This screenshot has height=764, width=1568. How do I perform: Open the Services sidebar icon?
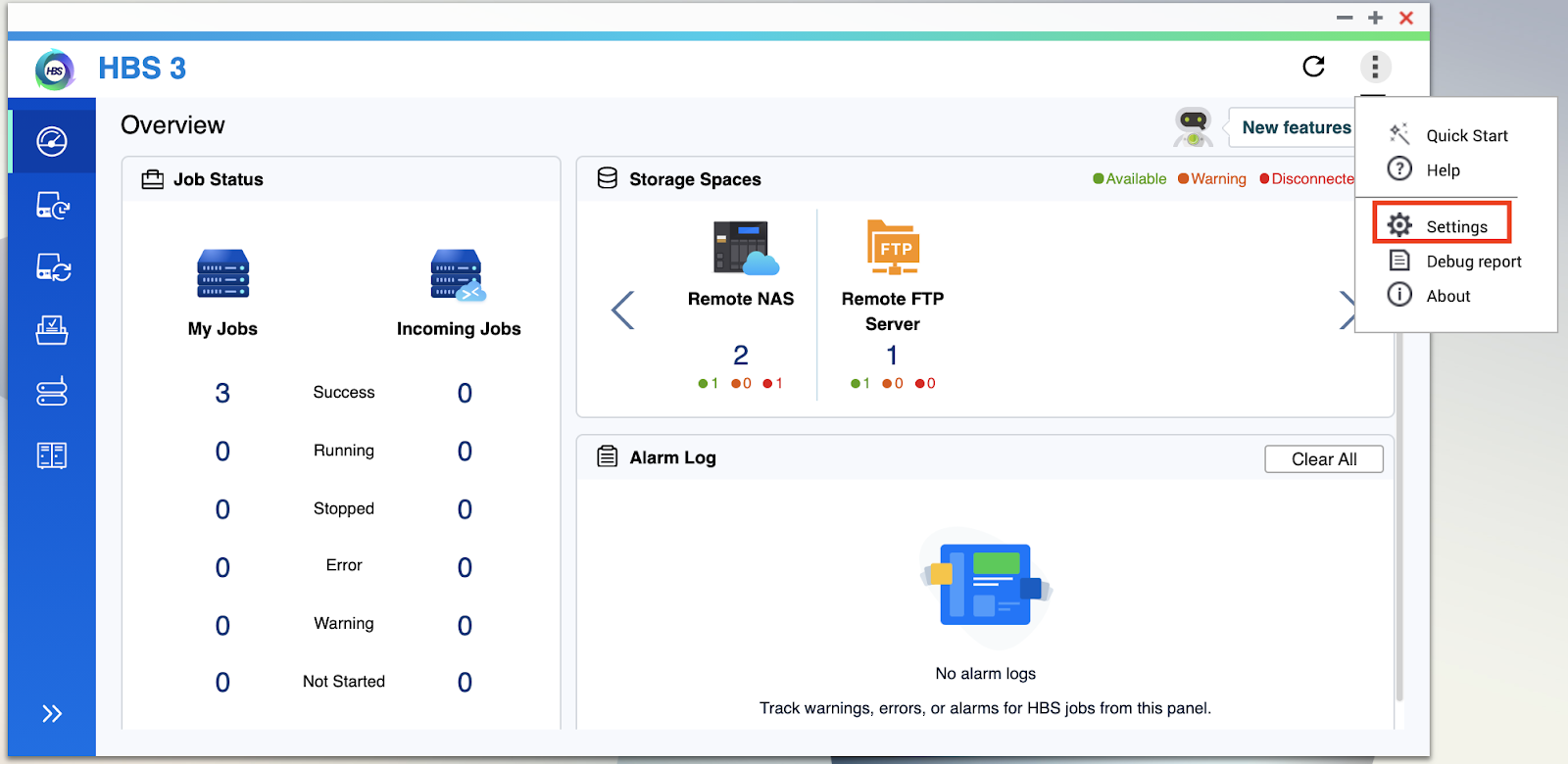click(52, 455)
